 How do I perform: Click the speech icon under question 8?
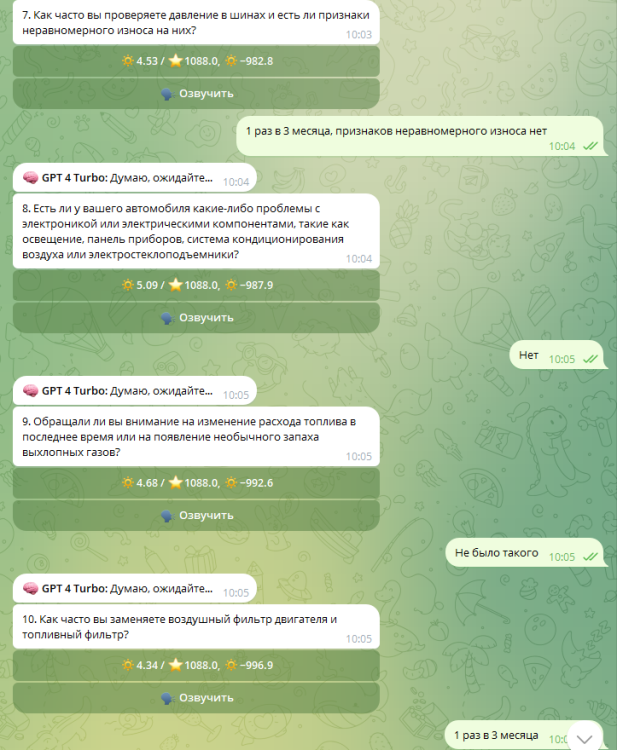167,318
